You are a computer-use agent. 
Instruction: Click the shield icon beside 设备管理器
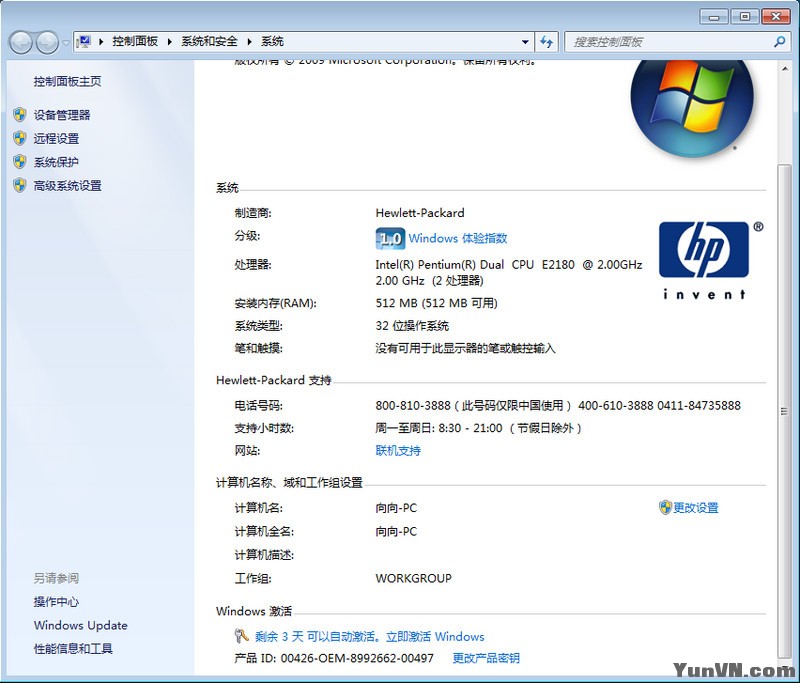click(20, 115)
